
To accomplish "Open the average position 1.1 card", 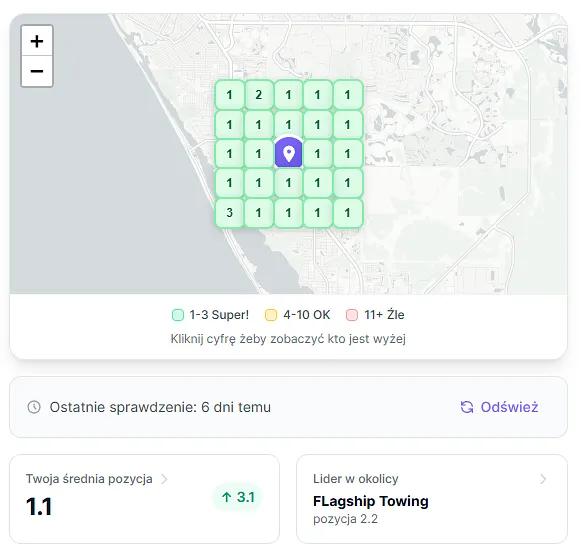I will (144, 499).
